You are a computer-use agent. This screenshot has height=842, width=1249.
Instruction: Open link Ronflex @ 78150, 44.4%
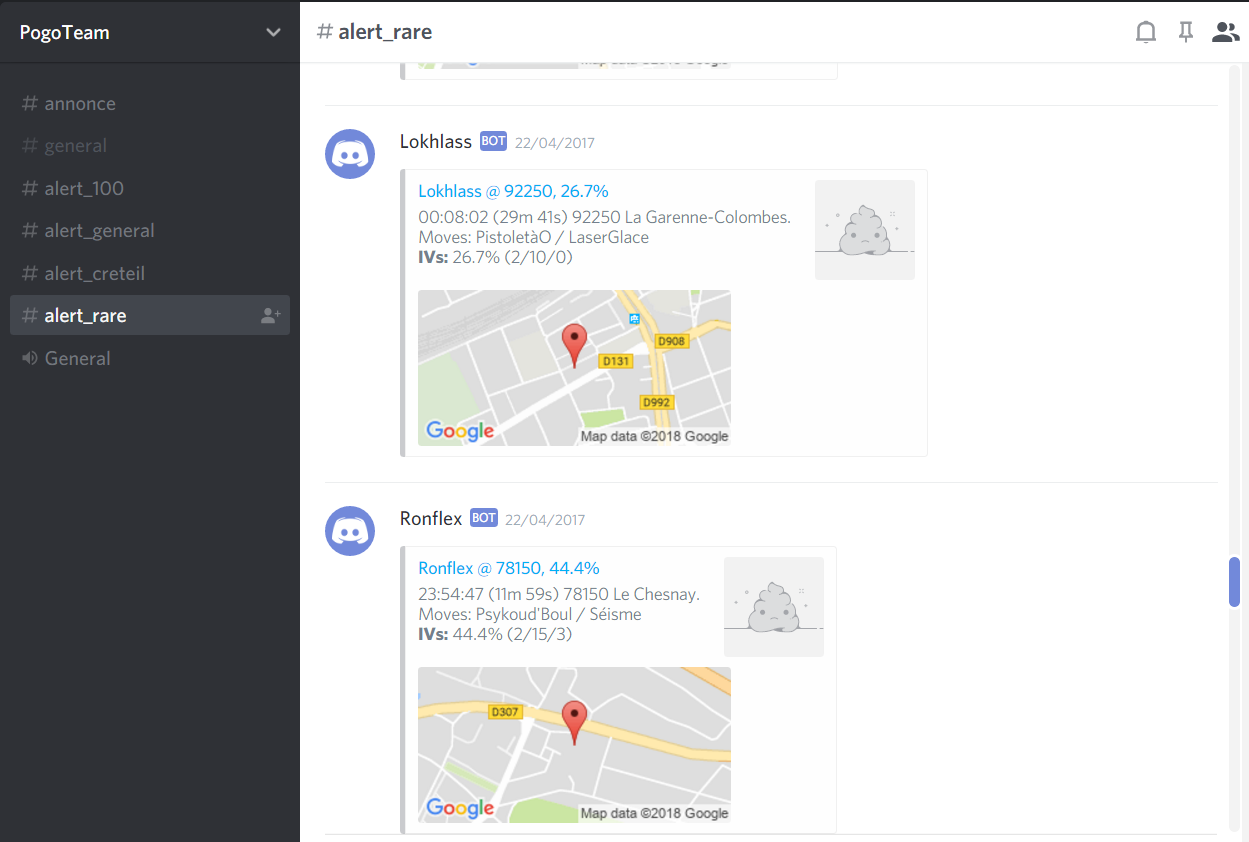click(509, 568)
